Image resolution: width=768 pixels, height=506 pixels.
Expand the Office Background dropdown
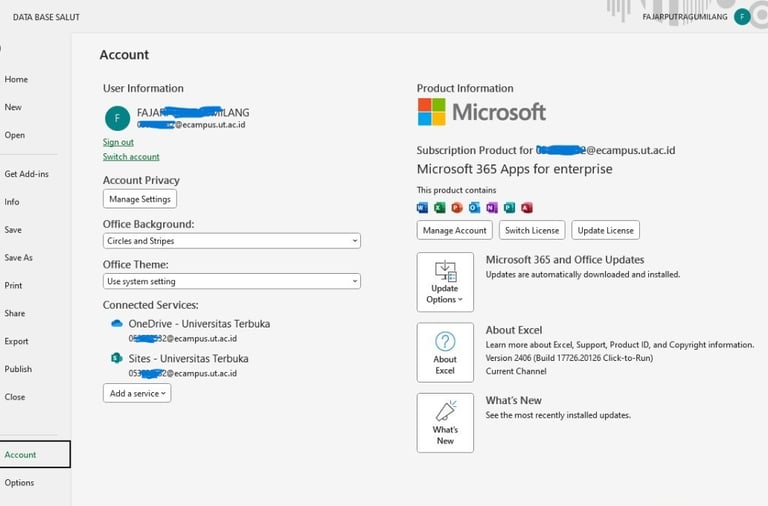(x=232, y=241)
